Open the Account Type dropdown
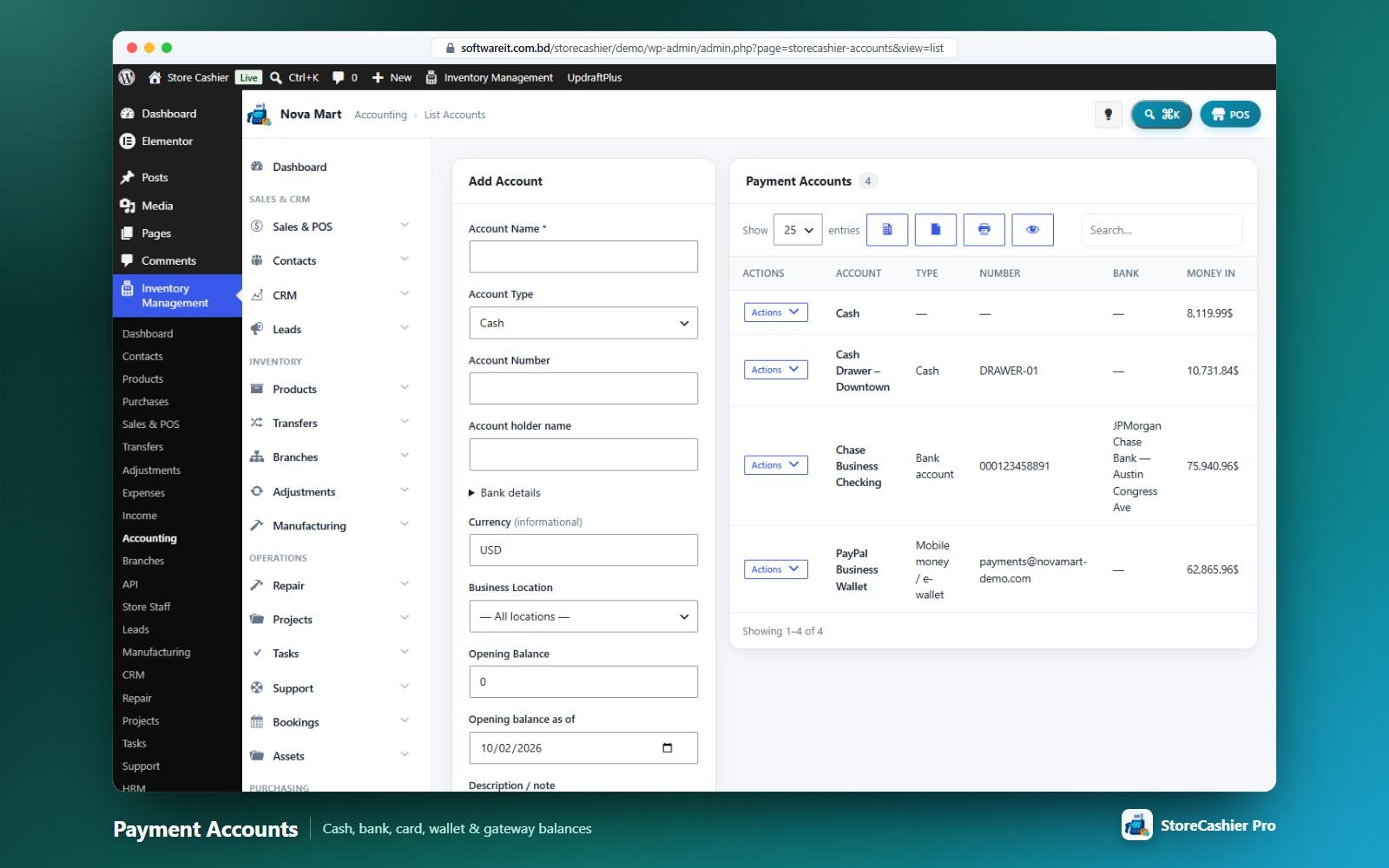1389x868 pixels. tap(583, 323)
